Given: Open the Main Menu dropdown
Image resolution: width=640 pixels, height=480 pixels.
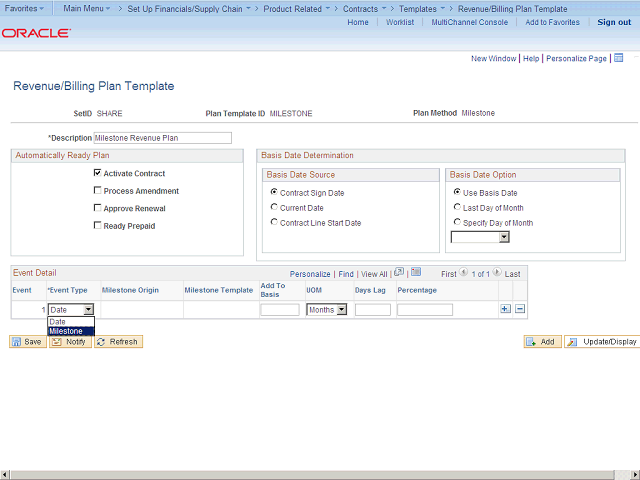Looking at the screenshot, I should [87, 8].
